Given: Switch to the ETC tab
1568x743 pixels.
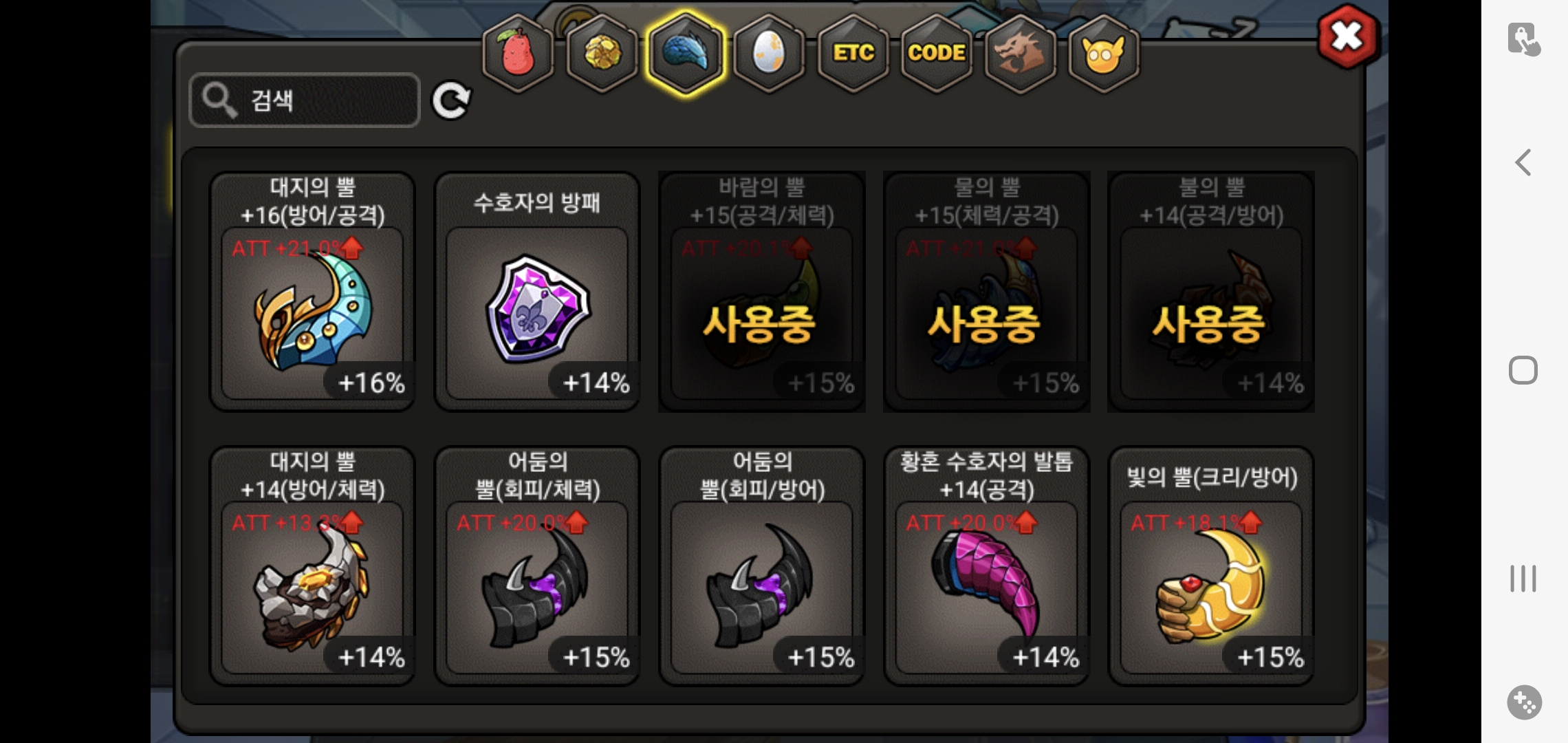Looking at the screenshot, I should (853, 53).
